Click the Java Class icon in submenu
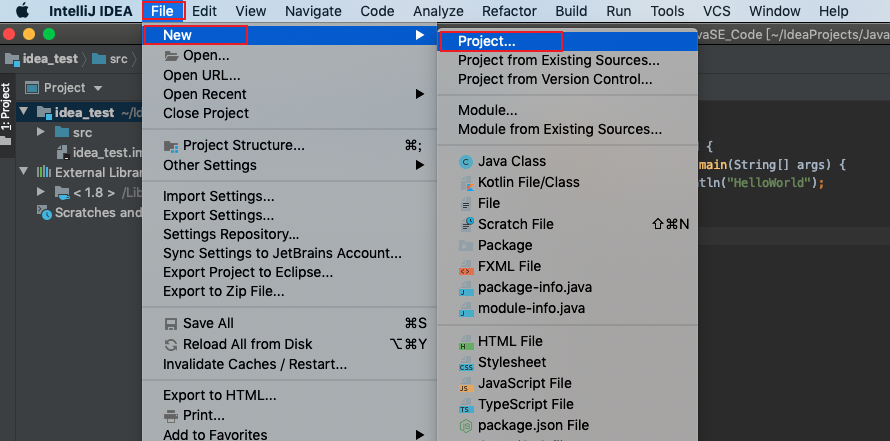 [x=465, y=161]
